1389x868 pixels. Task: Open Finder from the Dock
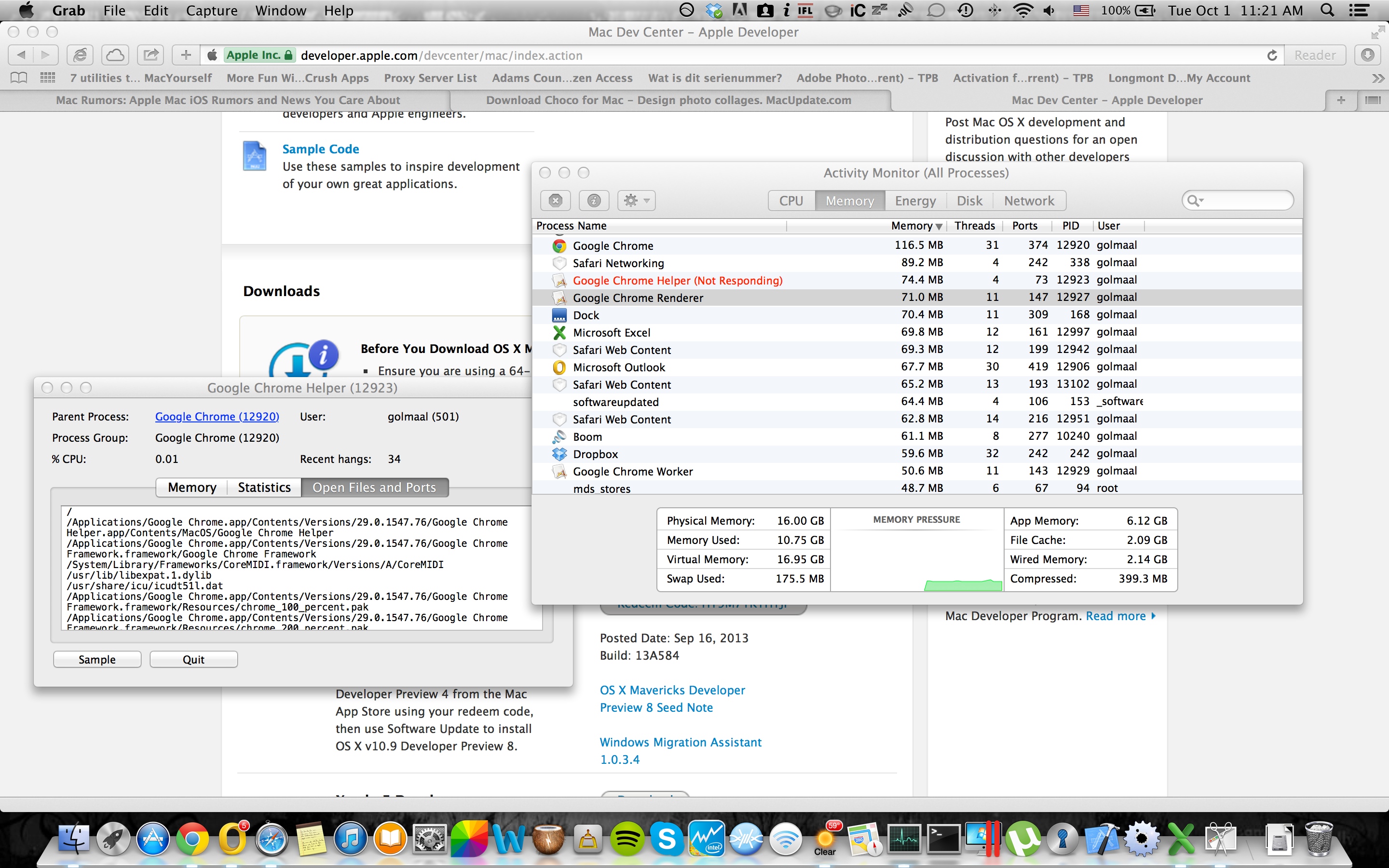(75, 838)
